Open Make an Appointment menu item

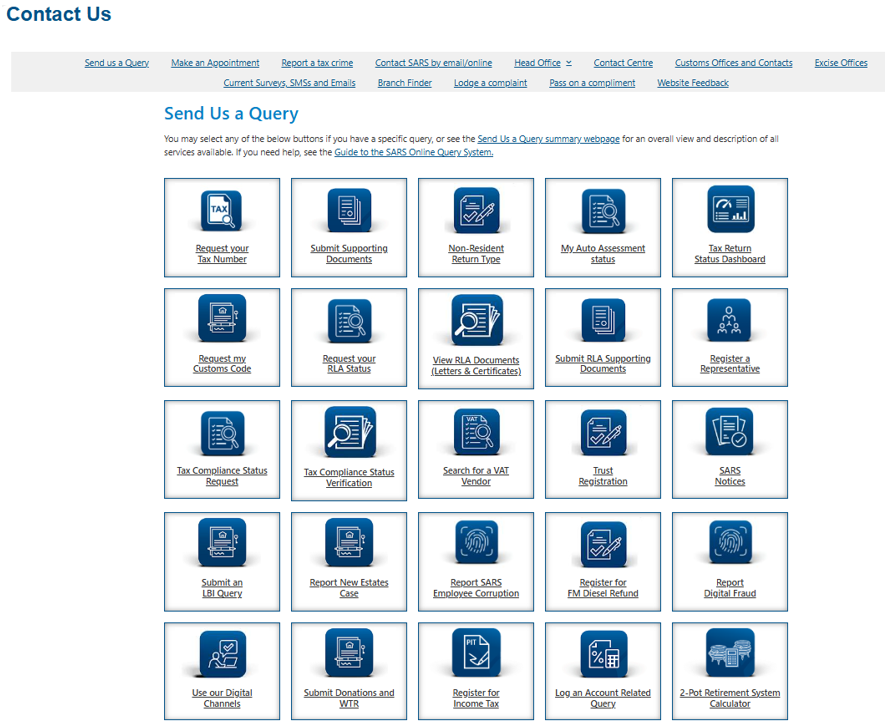pyautogui.click(x=215, y=63)
